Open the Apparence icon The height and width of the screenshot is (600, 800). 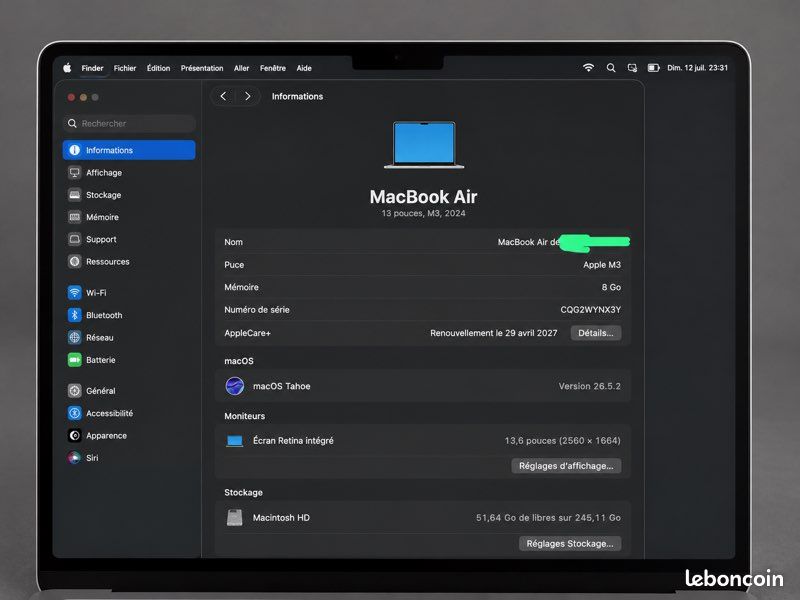74,435
